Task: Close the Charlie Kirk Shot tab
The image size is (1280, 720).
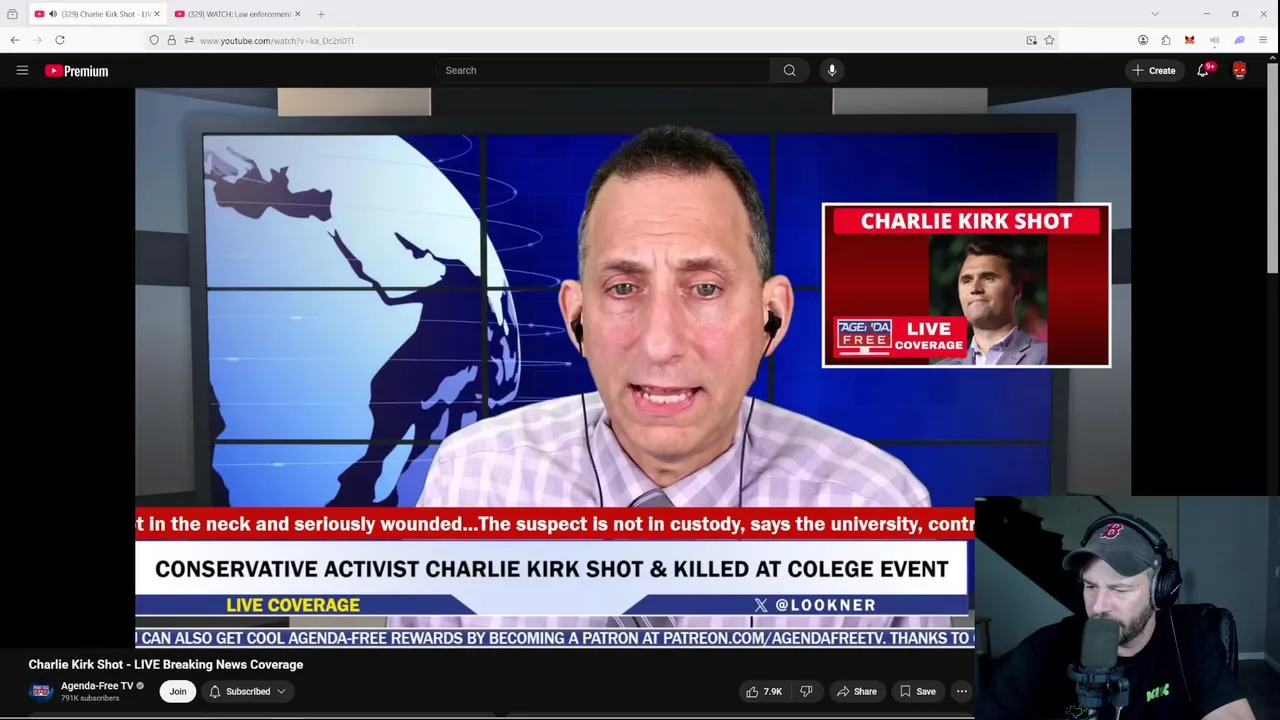Action: 156,14
